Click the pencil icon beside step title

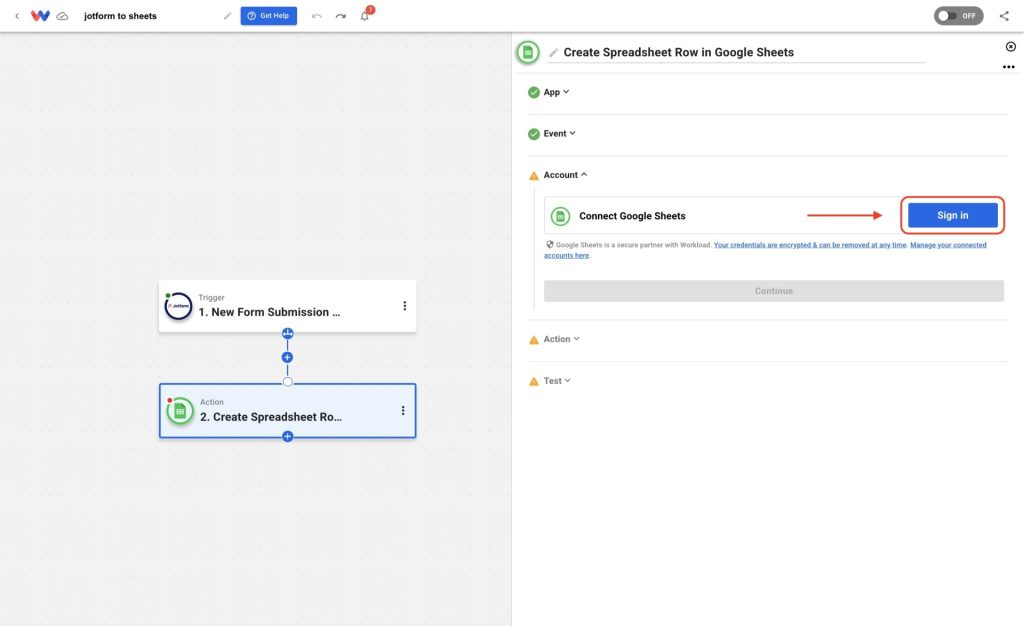pyautogui.click(x=553, y=52)
